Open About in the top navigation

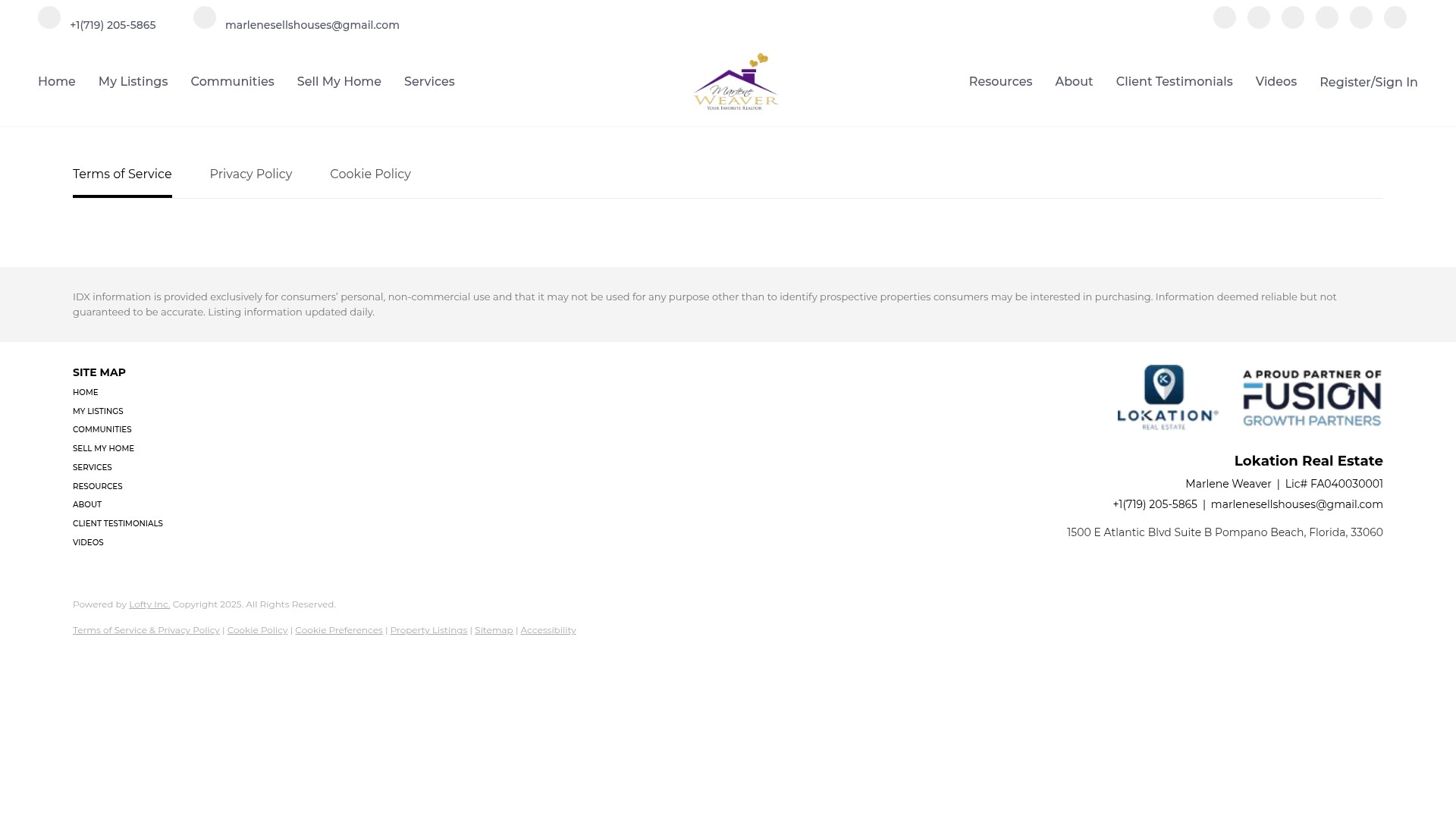(1074, 81)
